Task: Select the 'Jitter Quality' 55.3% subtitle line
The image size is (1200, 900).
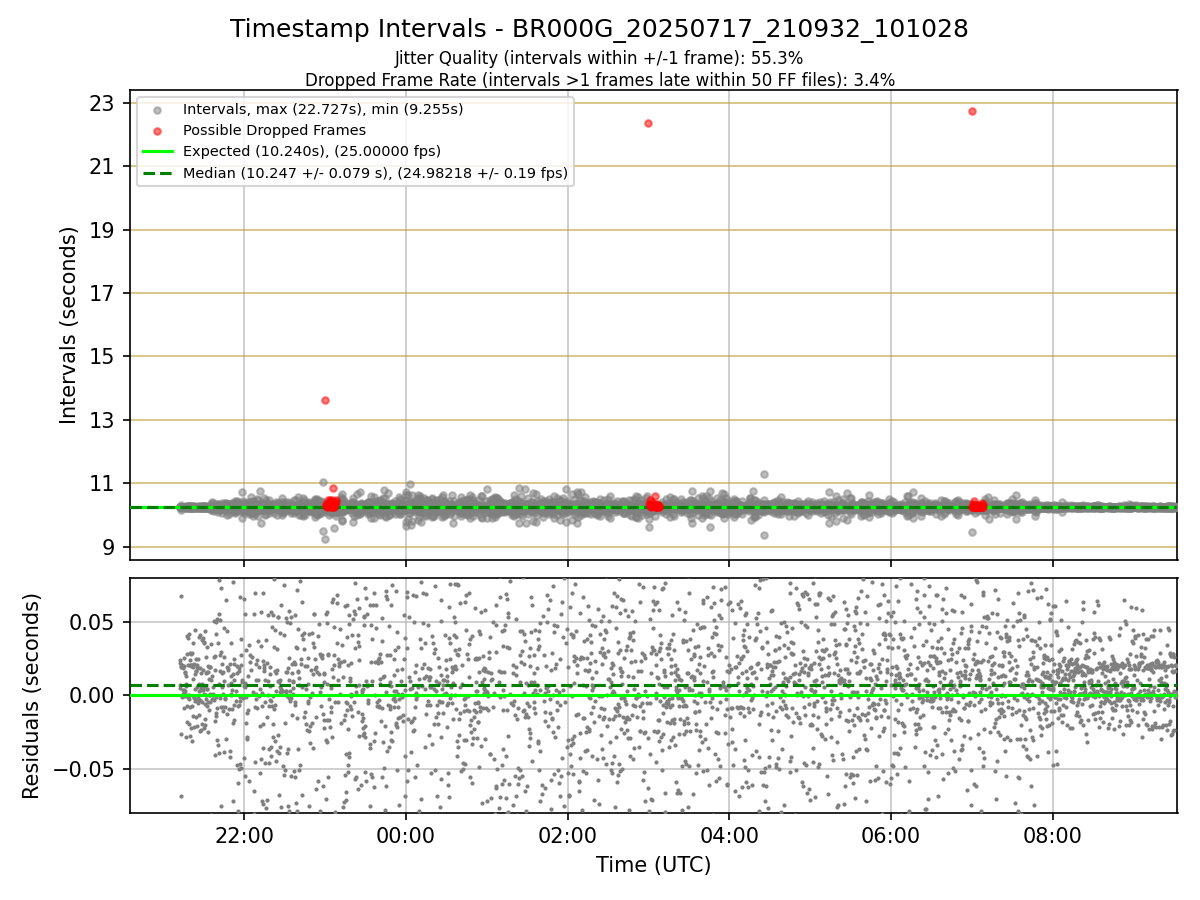Action: tap(599, 58)
